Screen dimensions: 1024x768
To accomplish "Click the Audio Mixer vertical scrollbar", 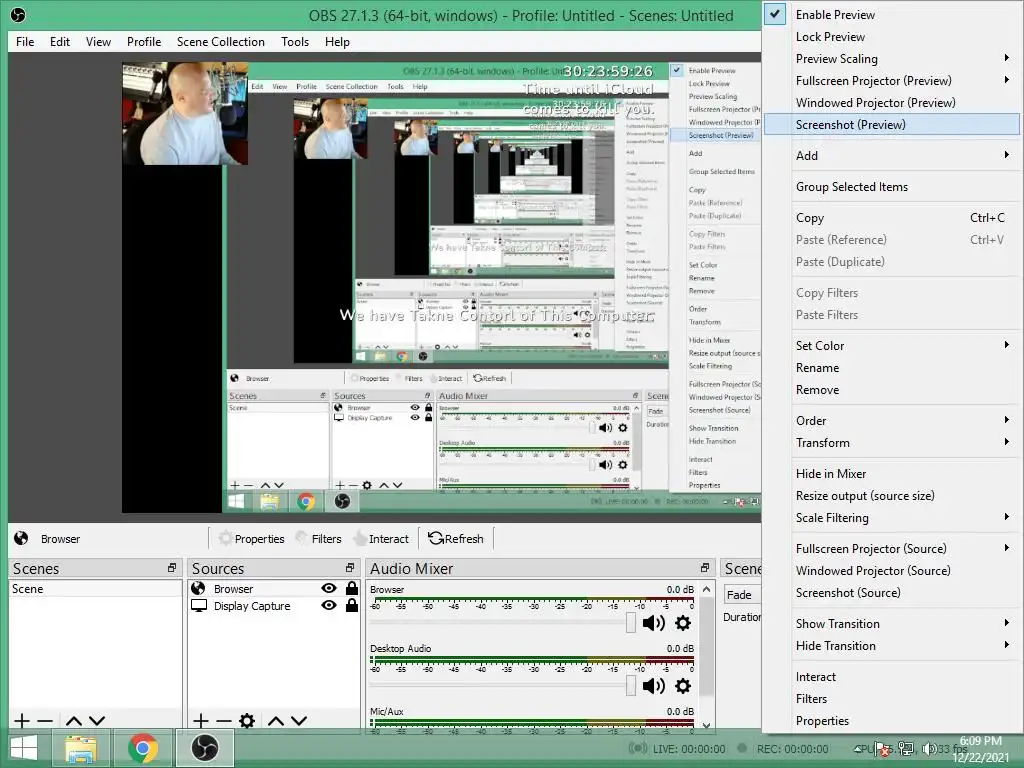I will click(707, 656).
